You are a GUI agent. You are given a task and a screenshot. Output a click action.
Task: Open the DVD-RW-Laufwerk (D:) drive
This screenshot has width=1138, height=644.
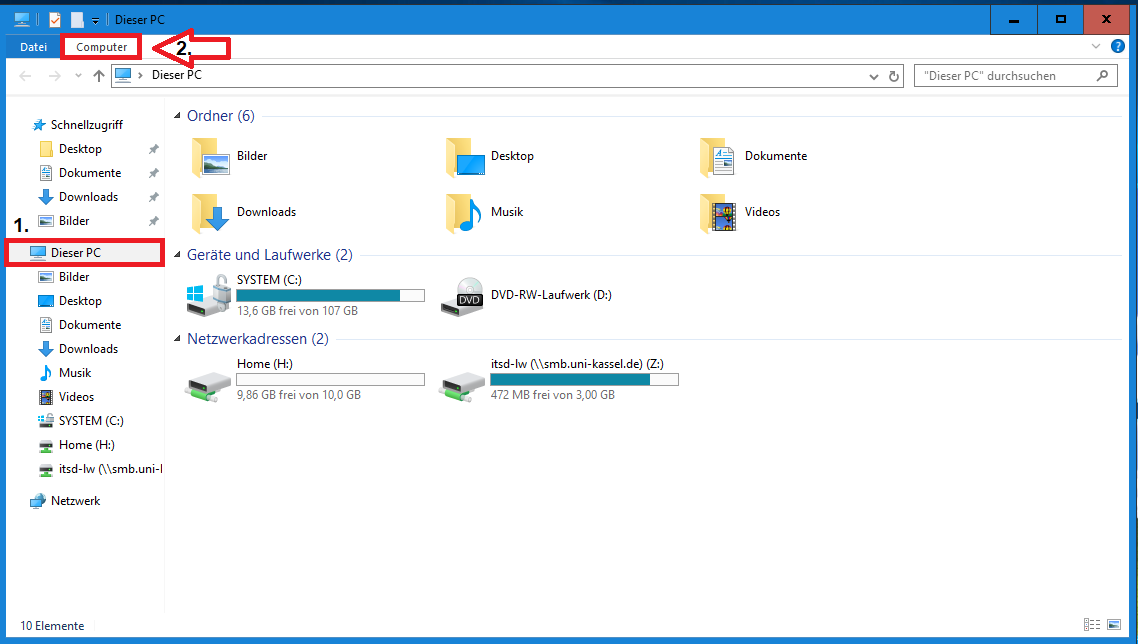click(462, 295)
